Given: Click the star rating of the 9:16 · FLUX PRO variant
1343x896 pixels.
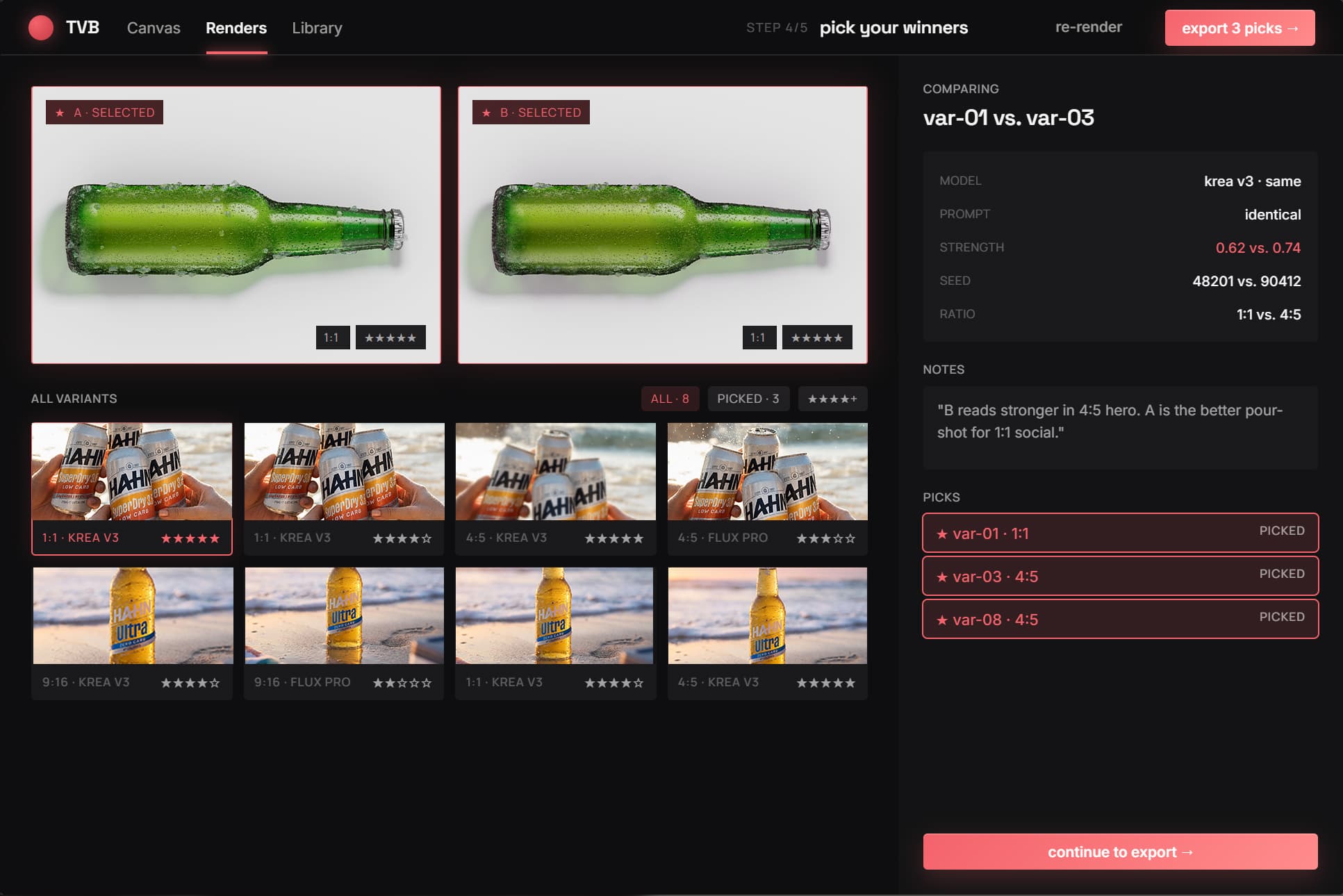Looking at the screenshot, I should coord(402,683).
